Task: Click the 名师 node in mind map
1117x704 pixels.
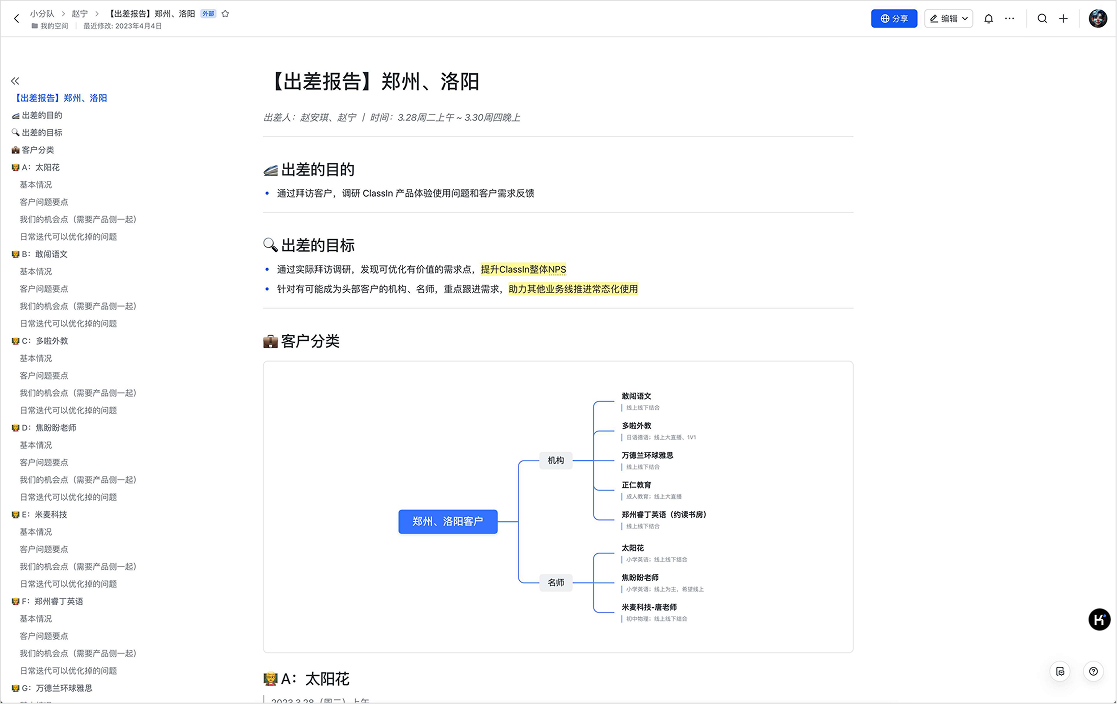Action: [x=556, y=583]
